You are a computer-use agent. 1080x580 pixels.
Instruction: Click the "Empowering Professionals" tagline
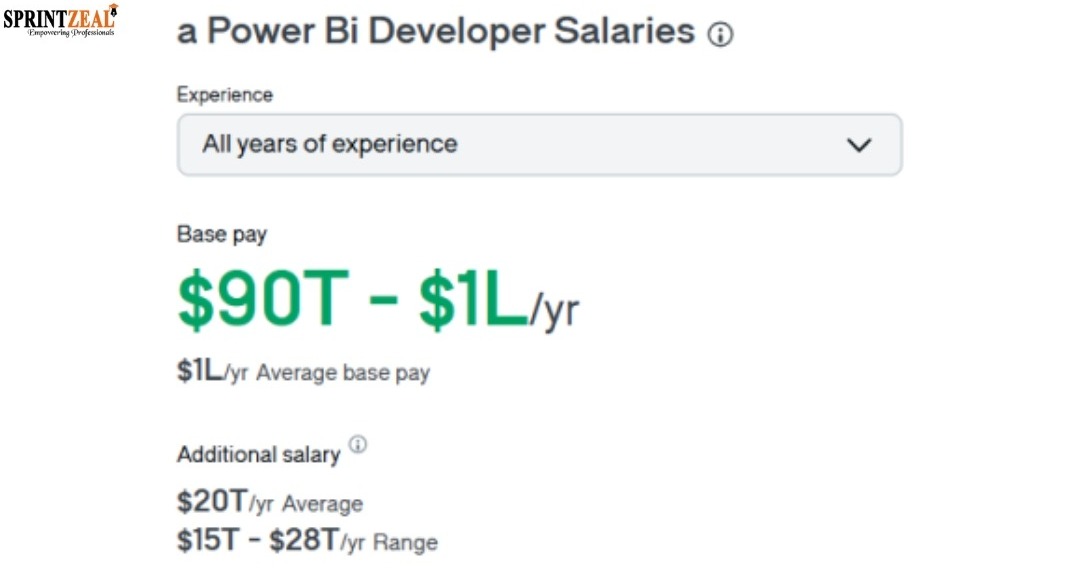tap(71, 33)
